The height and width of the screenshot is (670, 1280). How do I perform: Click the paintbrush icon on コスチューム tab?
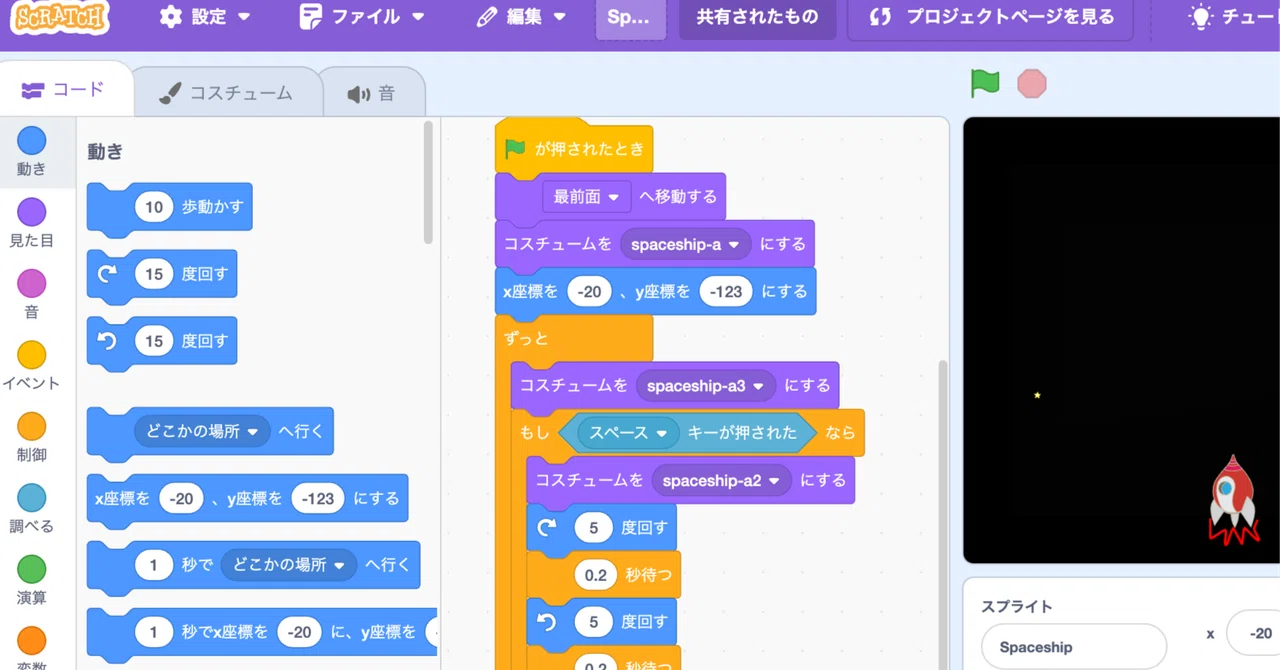click(171, 93)
